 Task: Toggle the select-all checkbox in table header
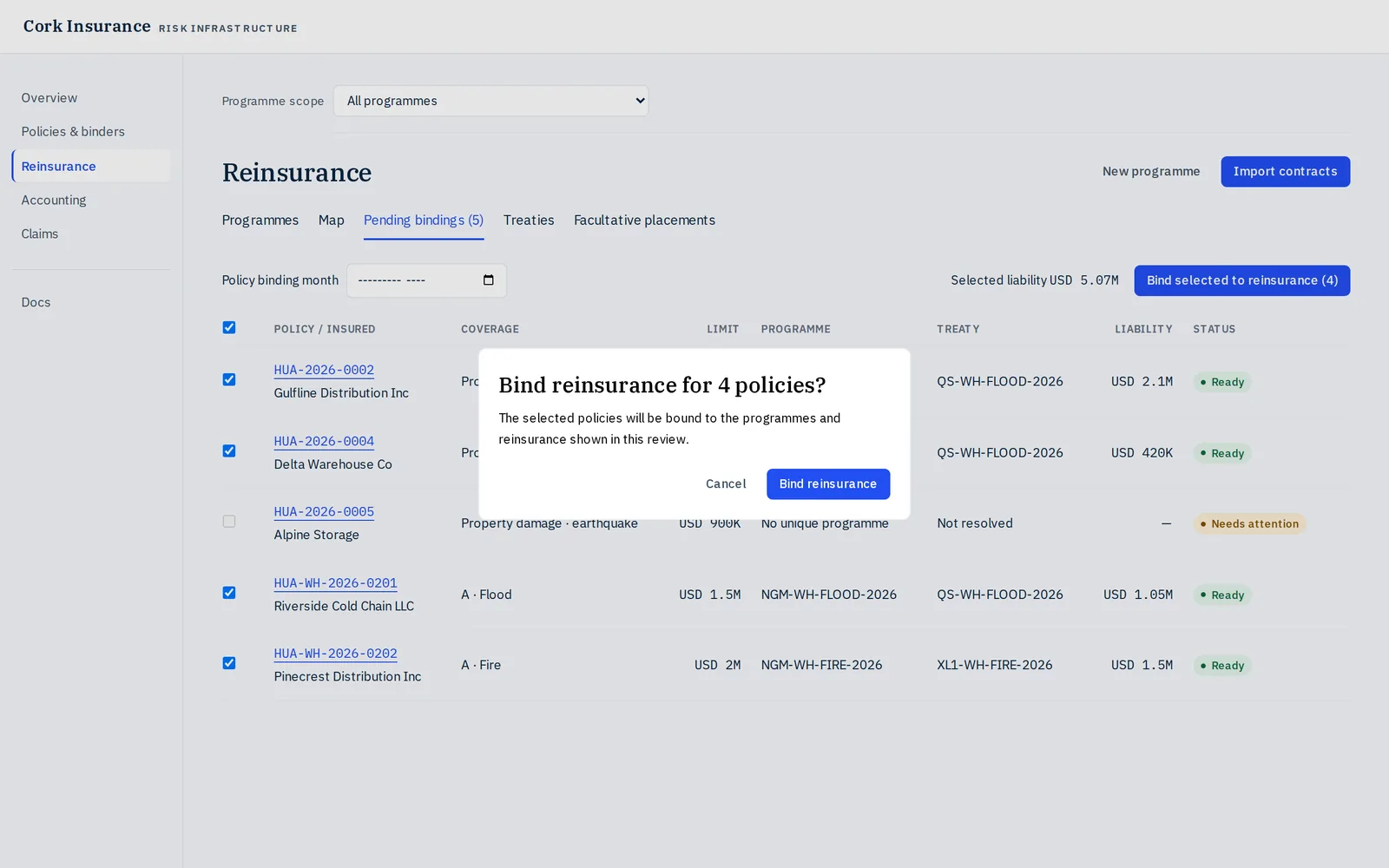229,327
